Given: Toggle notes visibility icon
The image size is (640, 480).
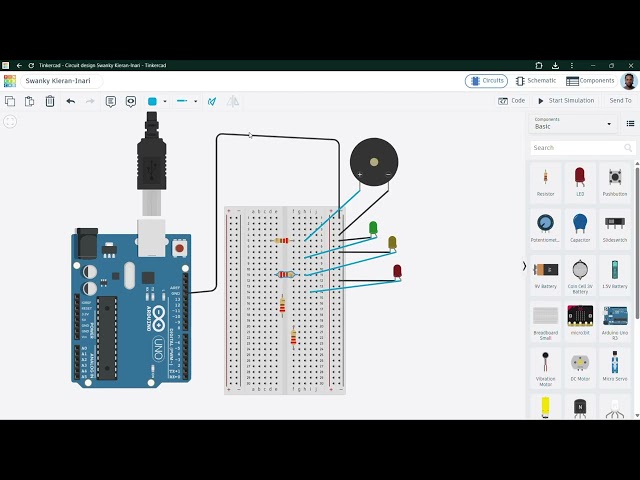Looking at the screenshot, I should coord(131,101).
